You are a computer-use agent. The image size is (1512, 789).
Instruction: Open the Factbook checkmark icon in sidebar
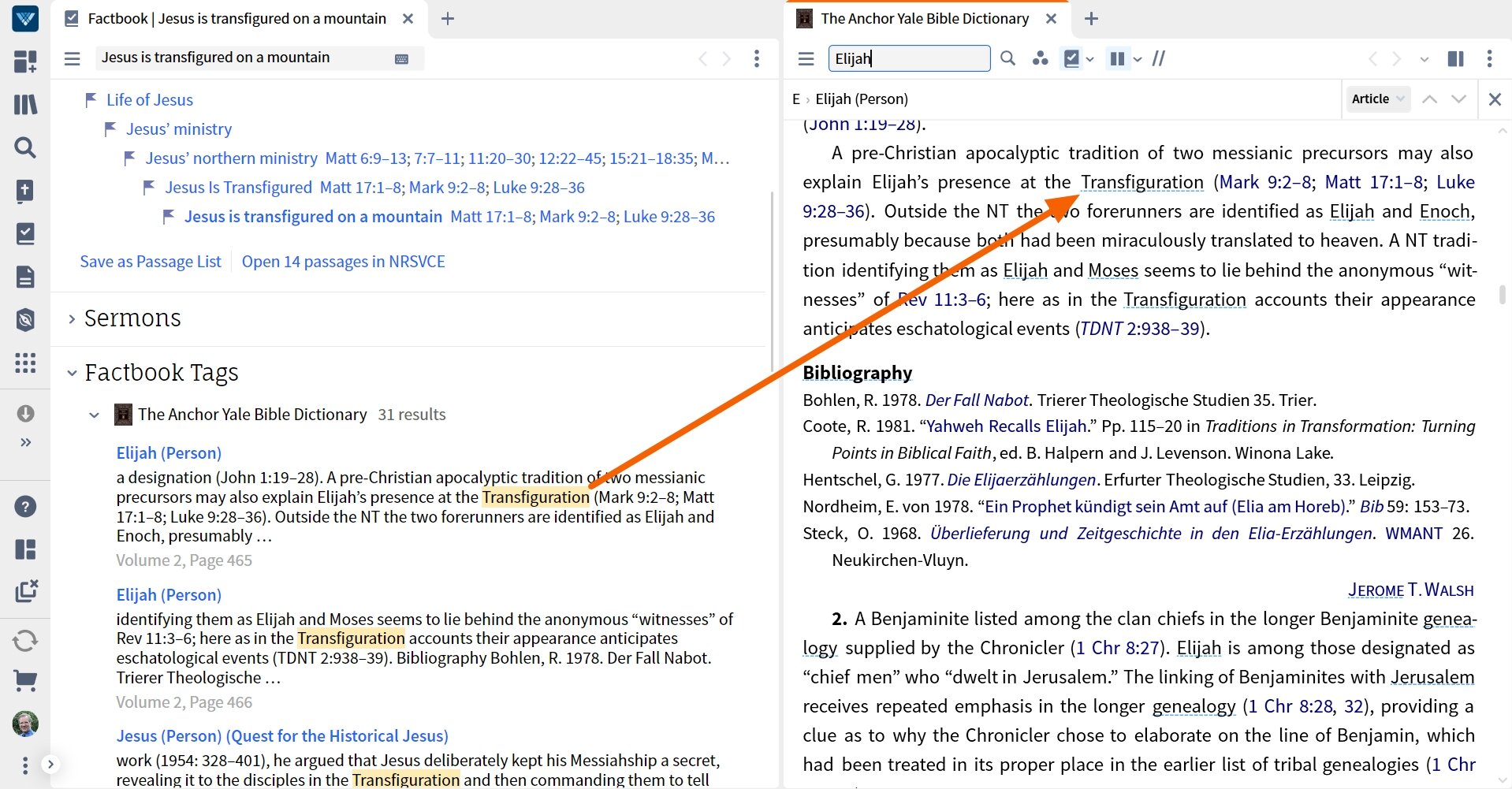[25, 233]
